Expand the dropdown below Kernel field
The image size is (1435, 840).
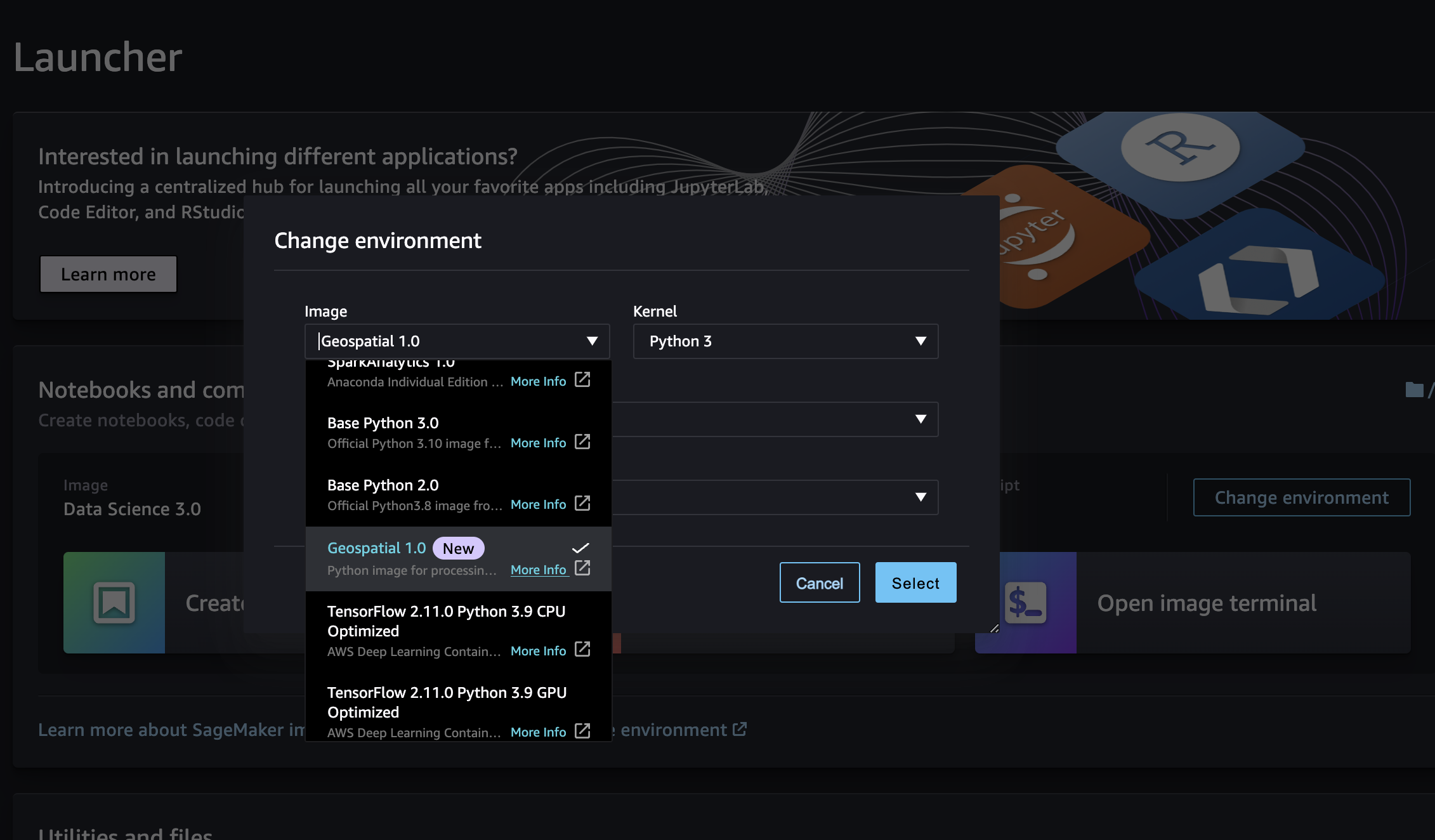[920, 419]
